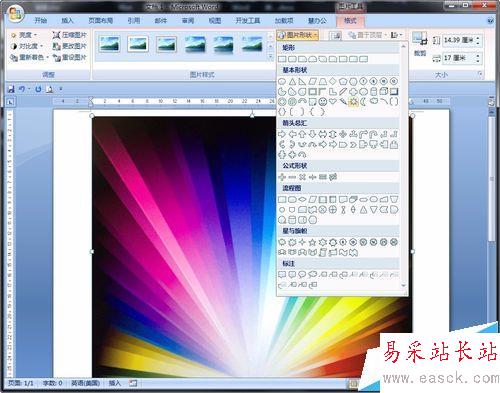Select the up arrow block shape
The width and height of the screenshot is (500, 393).
(x=302, y=134)
